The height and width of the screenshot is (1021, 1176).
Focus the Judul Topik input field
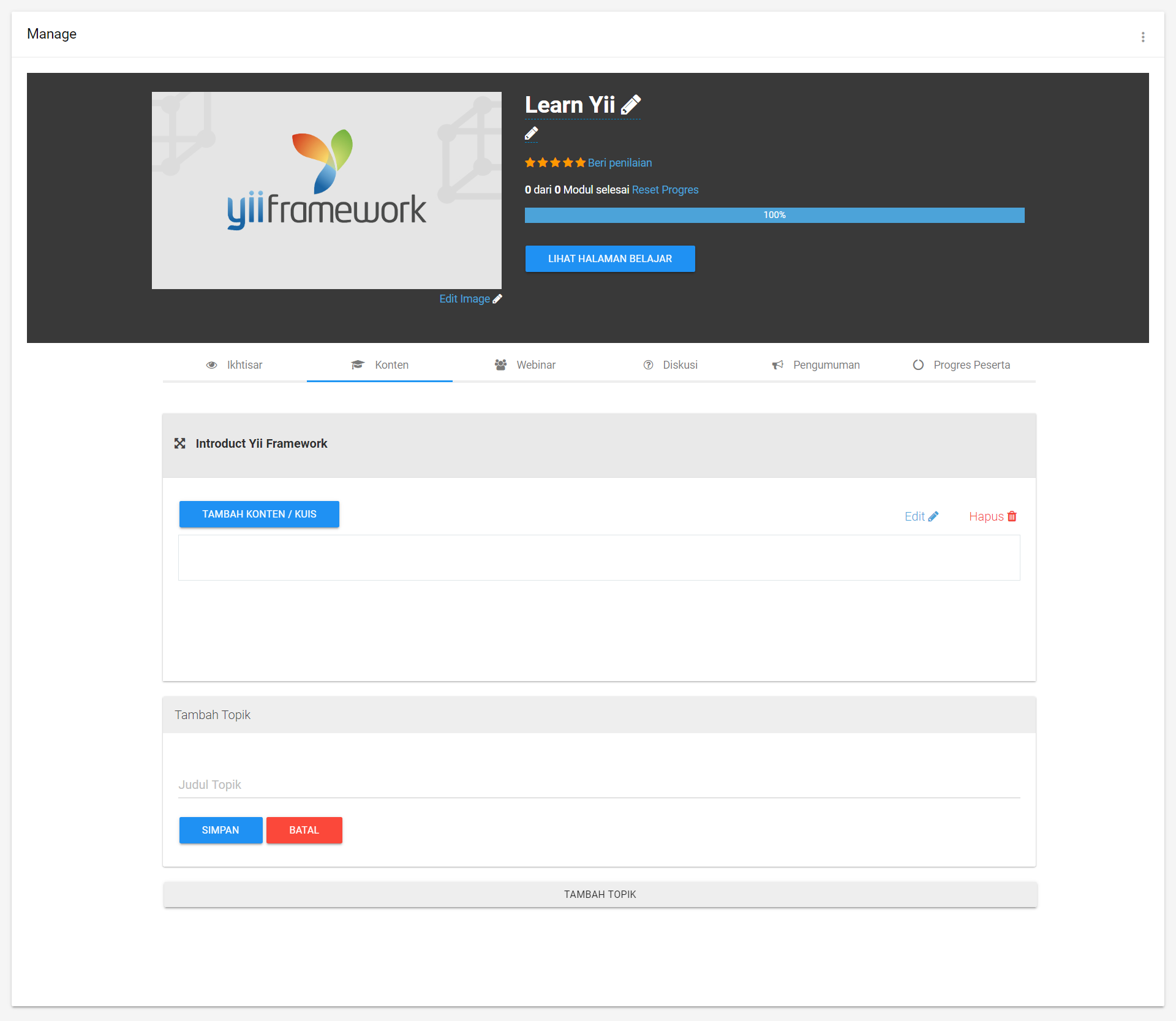tap(599, 785)
